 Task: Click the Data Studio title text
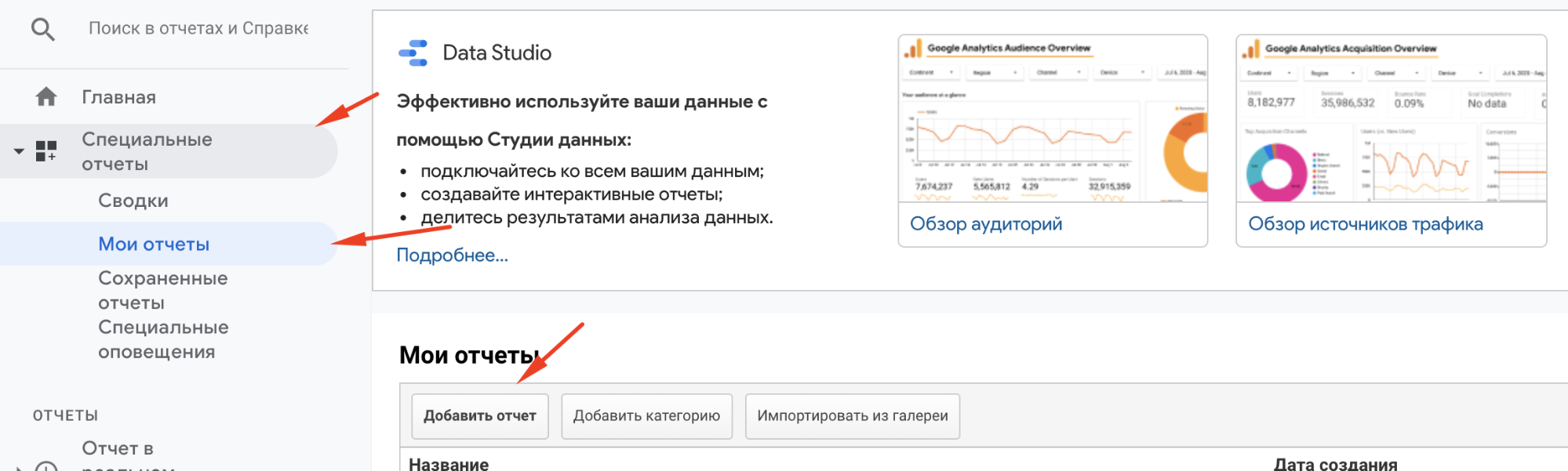point(497,53)
